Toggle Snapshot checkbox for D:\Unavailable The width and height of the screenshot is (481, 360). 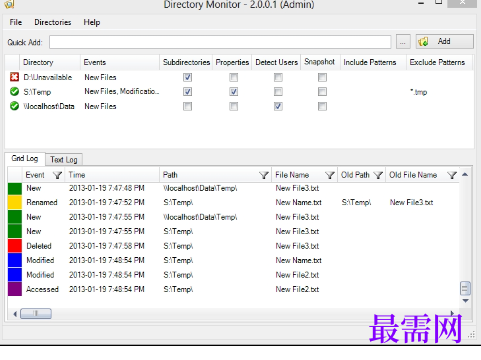coord(322,78)
